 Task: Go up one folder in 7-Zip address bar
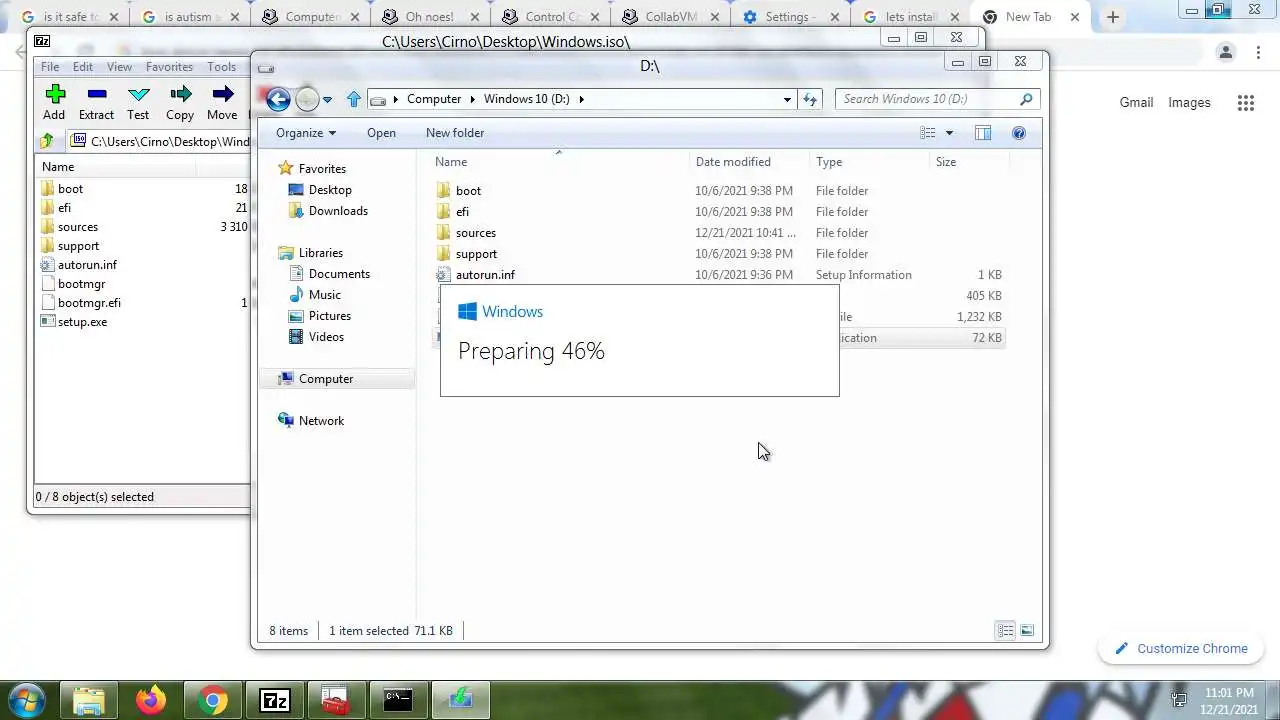pyautogui.click(x=47, y=141)
